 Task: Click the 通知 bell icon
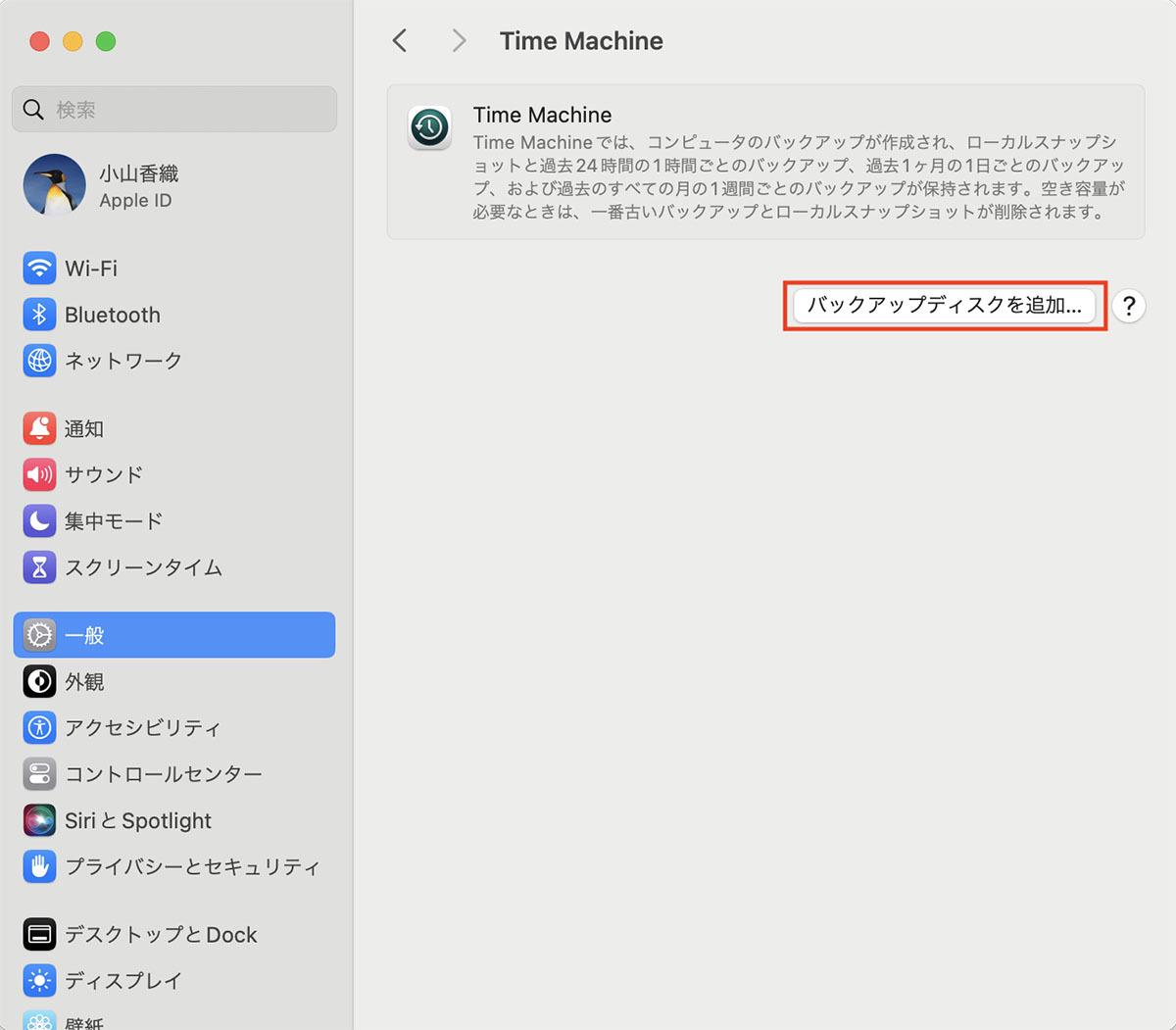tap(39, 428)
